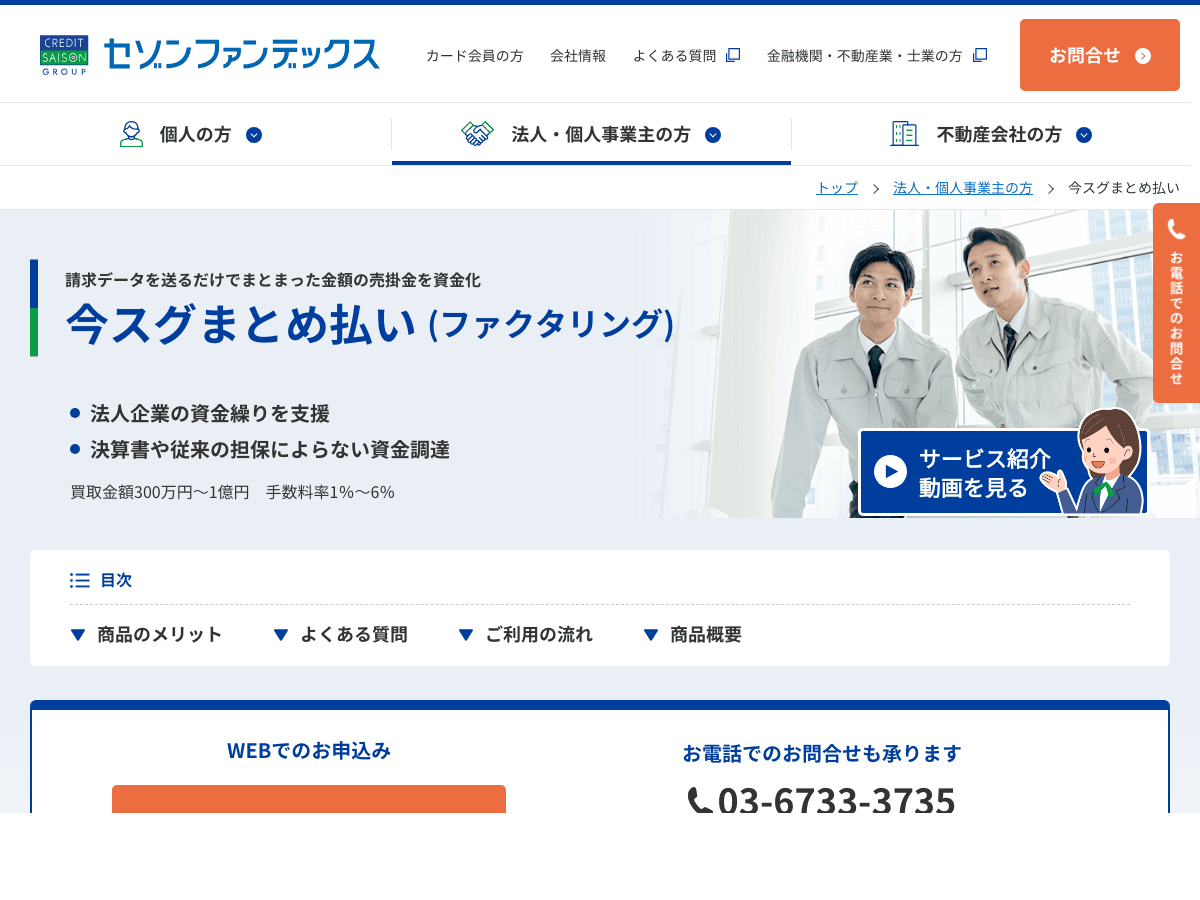Select 不動産会社の方 tab
This screenshot has width=1200, height=900.
click(991, 134)
